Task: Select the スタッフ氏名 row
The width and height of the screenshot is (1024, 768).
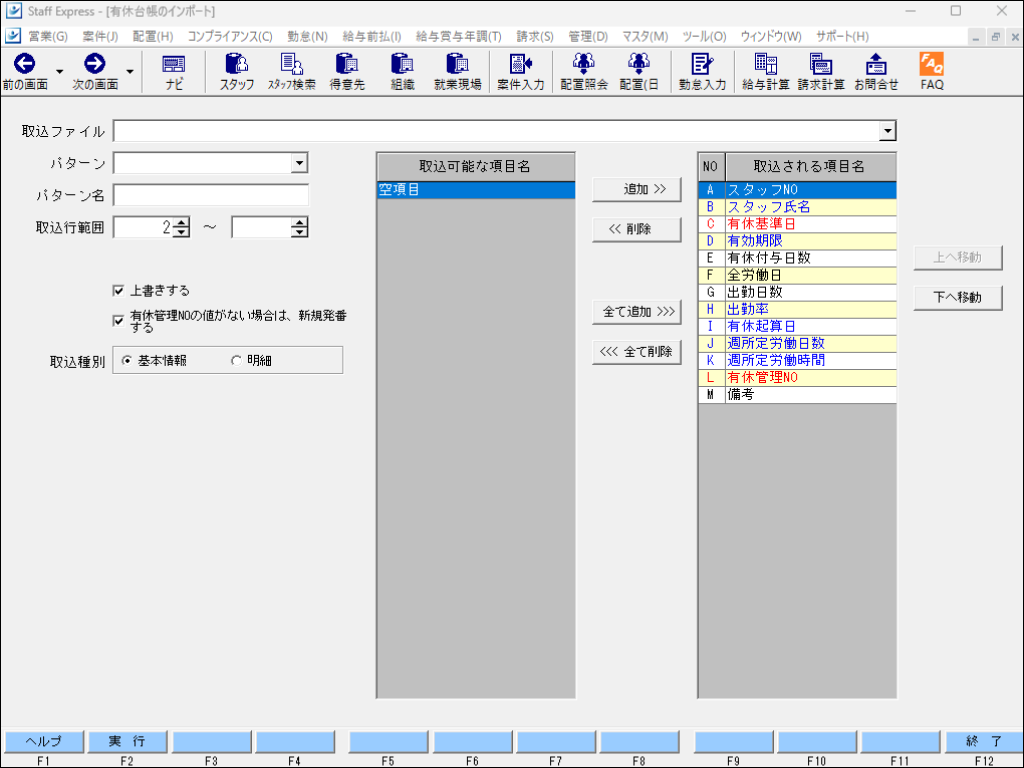Action: [x=797, y=207]
